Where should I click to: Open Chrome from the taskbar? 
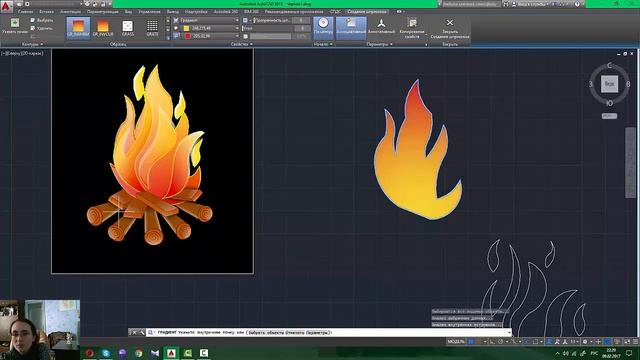138,353
